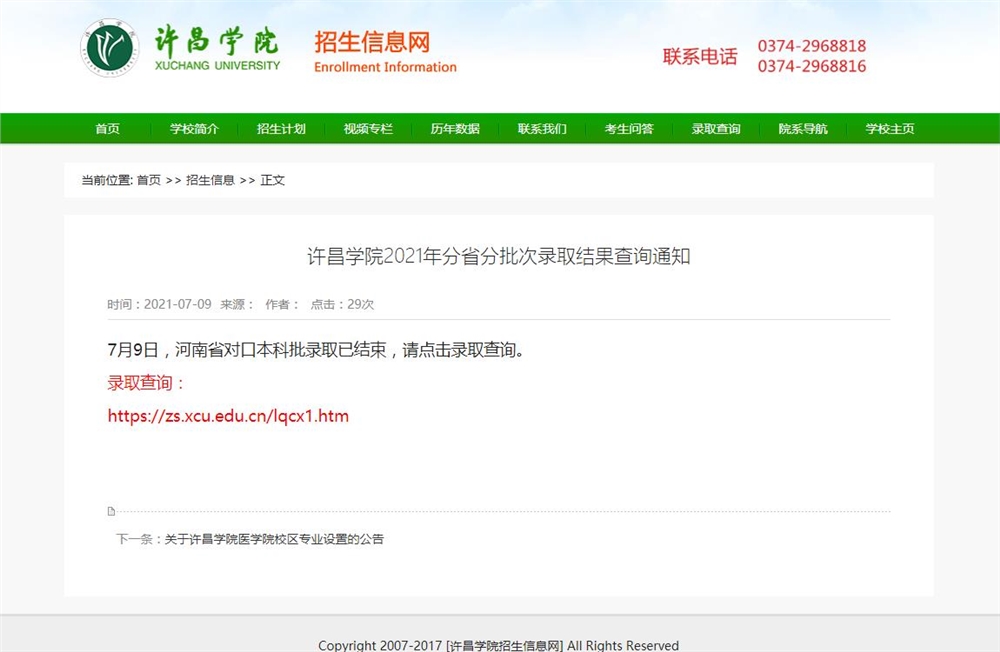Open the 院系导航 menu item
The height and width of the screenshot is (652, 1000).
[803, 129]
